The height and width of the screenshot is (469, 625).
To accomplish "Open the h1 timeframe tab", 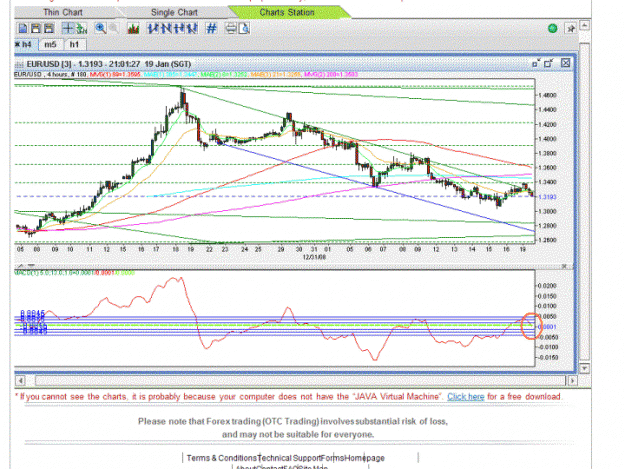I will [75, 44].
